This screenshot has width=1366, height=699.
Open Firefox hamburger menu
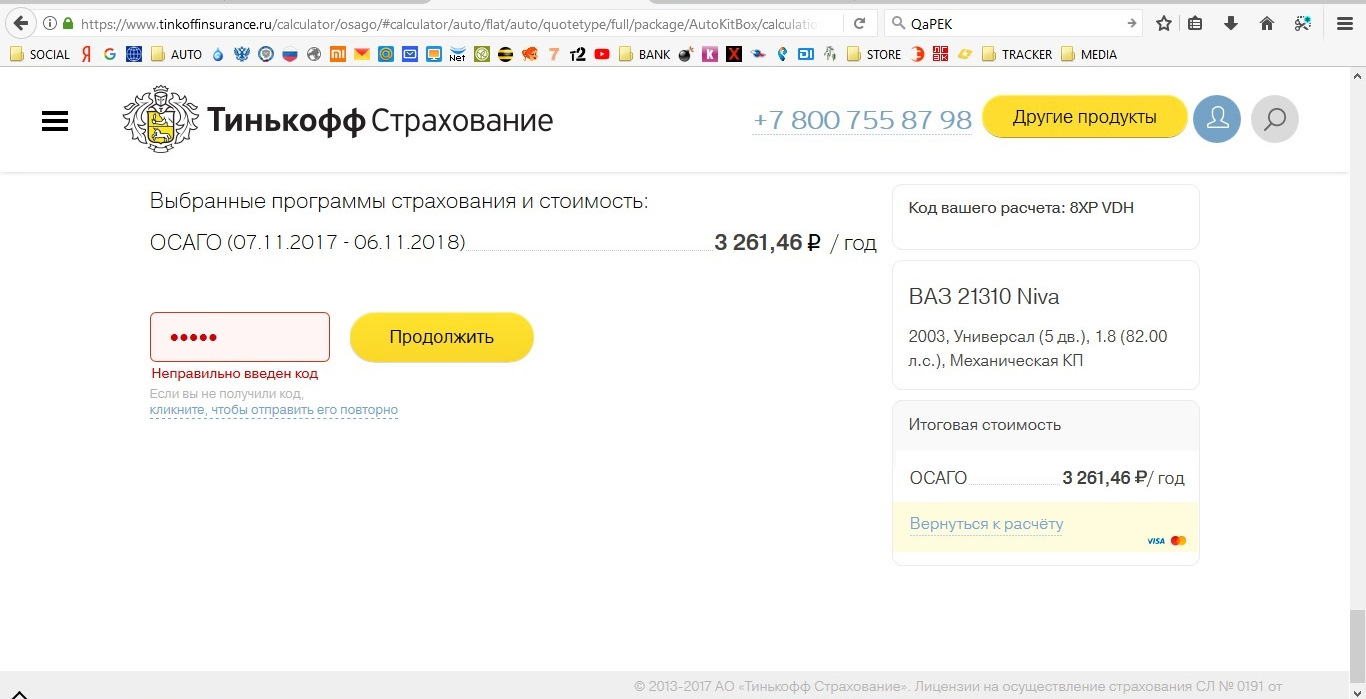1344,23
